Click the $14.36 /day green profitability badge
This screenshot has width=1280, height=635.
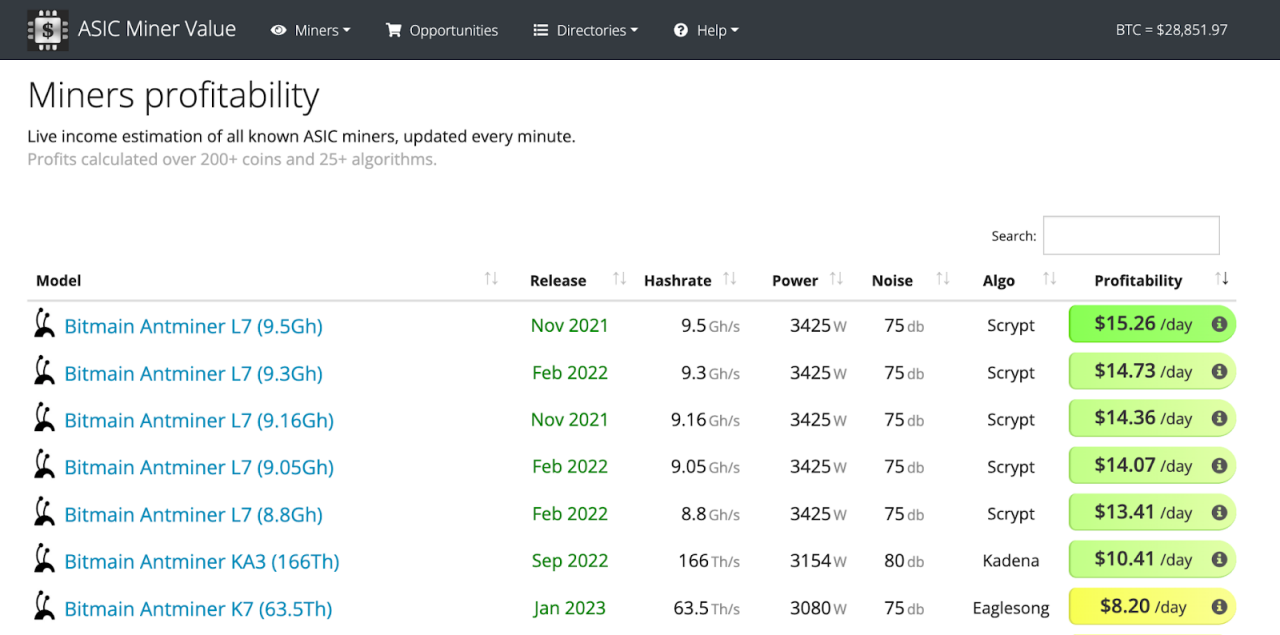pyautogui.click(x=1142, y=419)
